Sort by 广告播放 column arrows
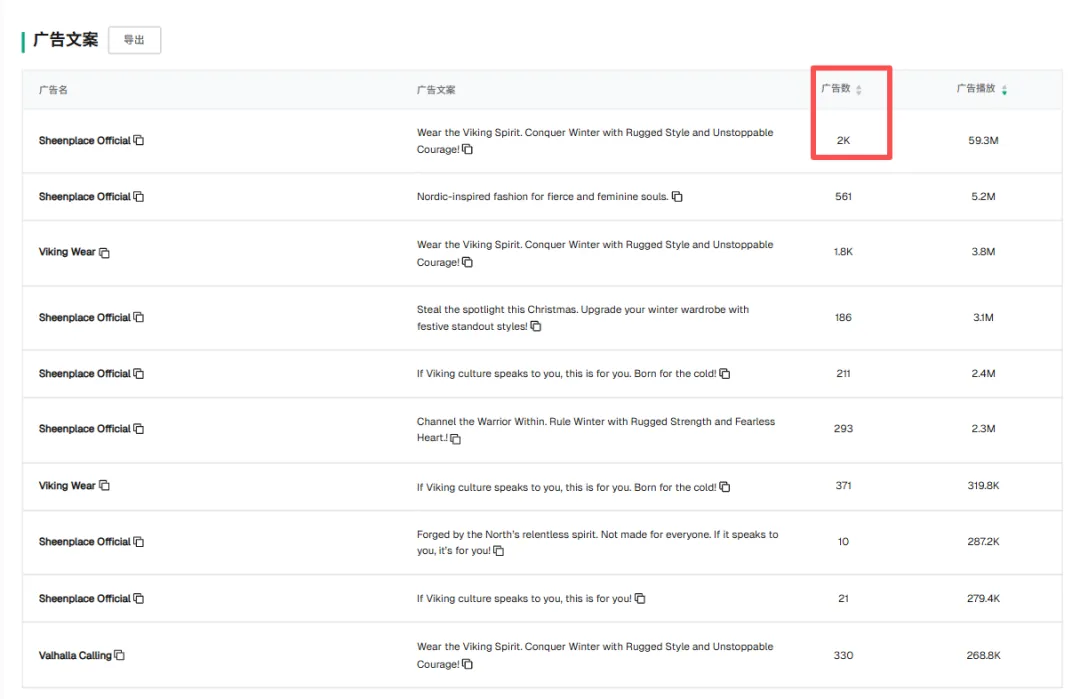 [x=1004, y=90]
